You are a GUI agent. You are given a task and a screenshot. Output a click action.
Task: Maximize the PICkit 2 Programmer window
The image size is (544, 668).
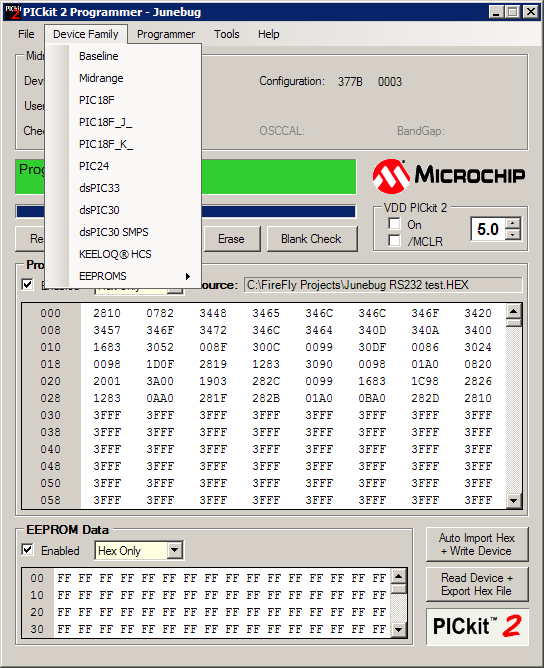(x=512, y=12)
